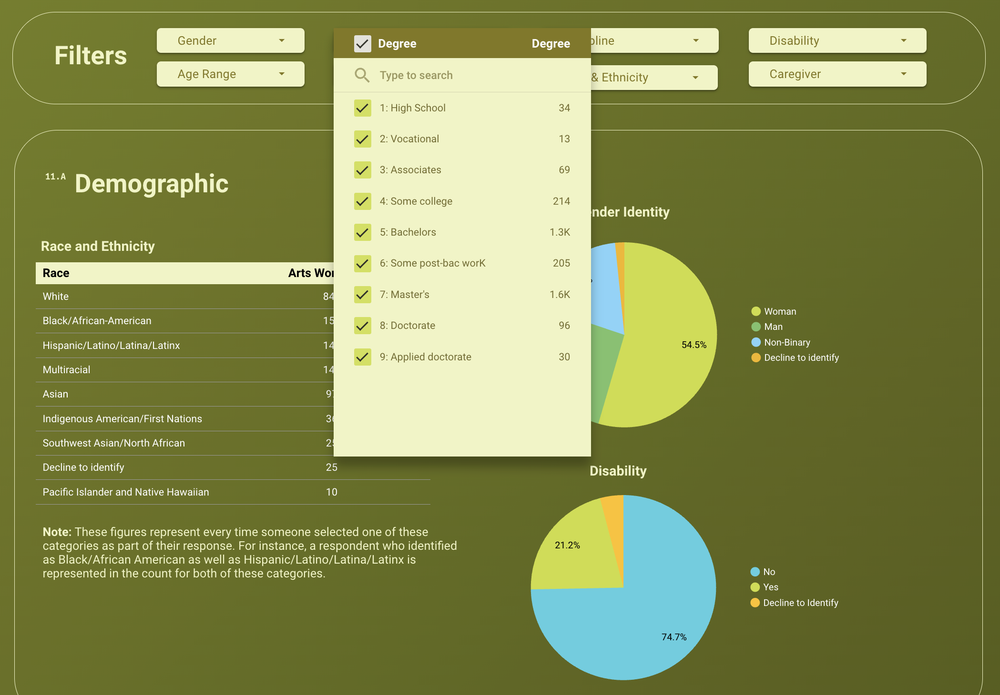
Task: Open the Race & Ethnicity filter dropdown
Action: click(660, 77)
